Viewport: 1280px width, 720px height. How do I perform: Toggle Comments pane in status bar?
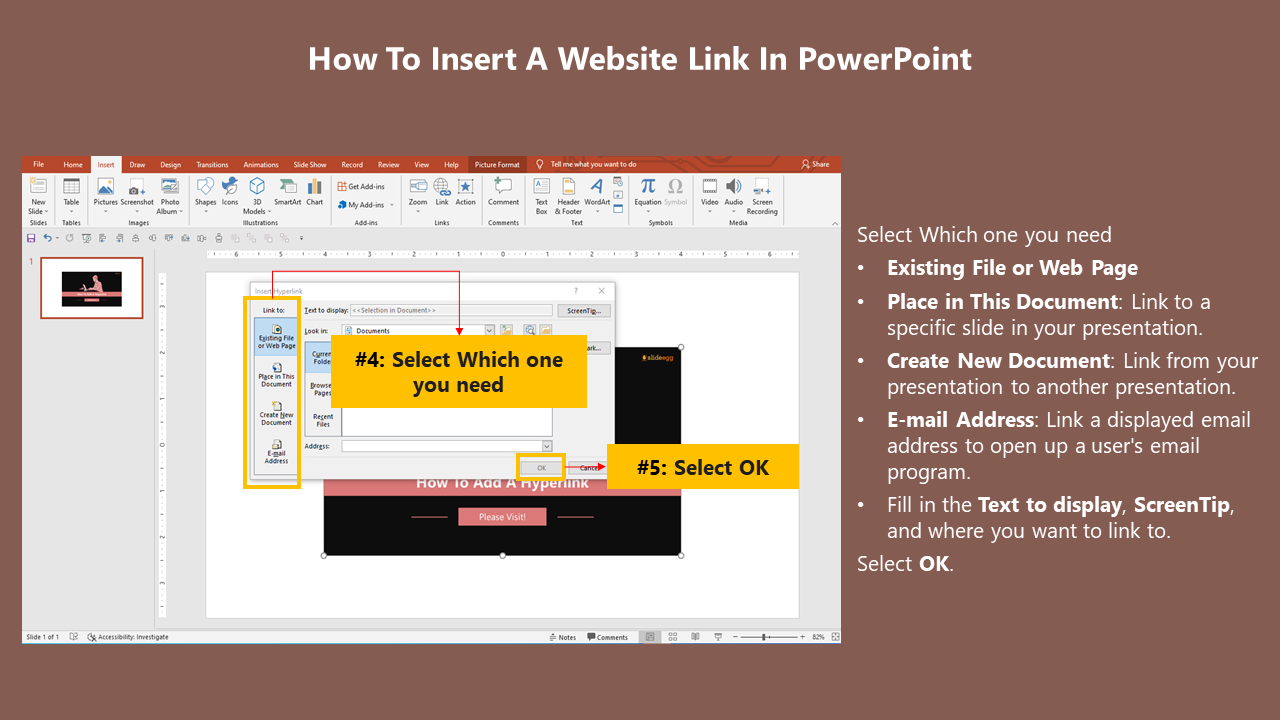coord(608,637)
